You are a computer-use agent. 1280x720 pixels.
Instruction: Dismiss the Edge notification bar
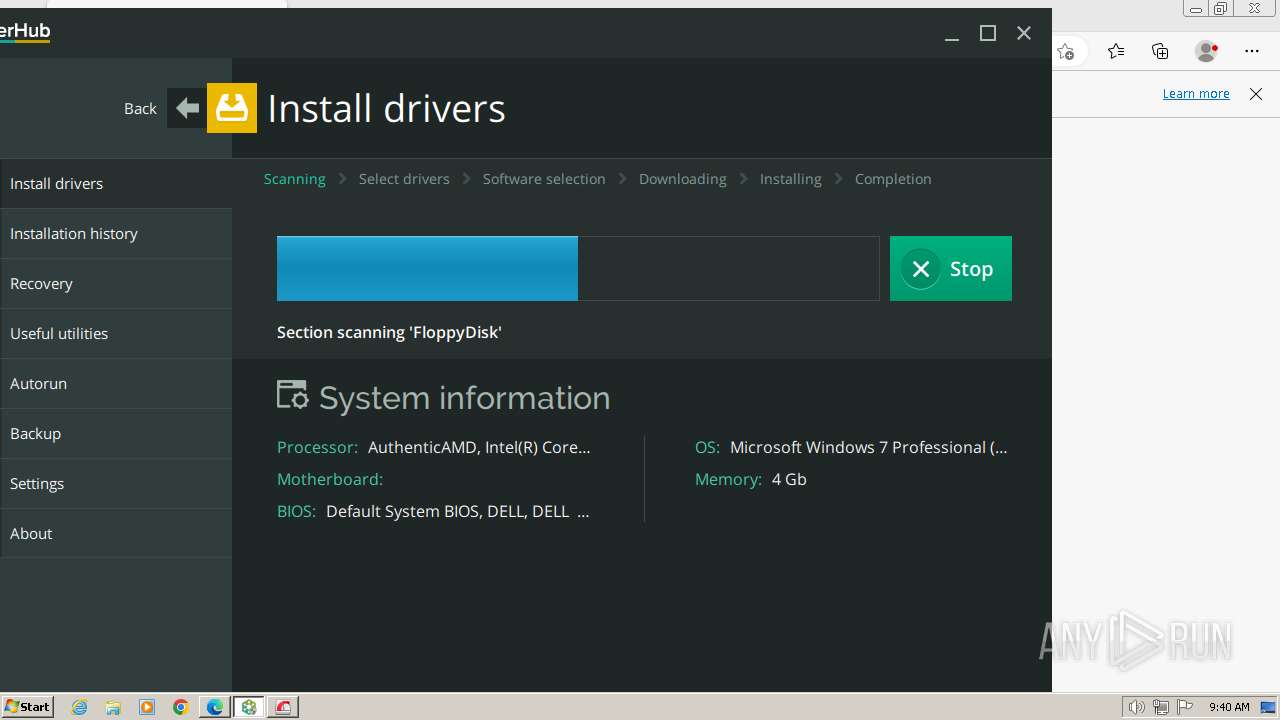point(1256,94)
